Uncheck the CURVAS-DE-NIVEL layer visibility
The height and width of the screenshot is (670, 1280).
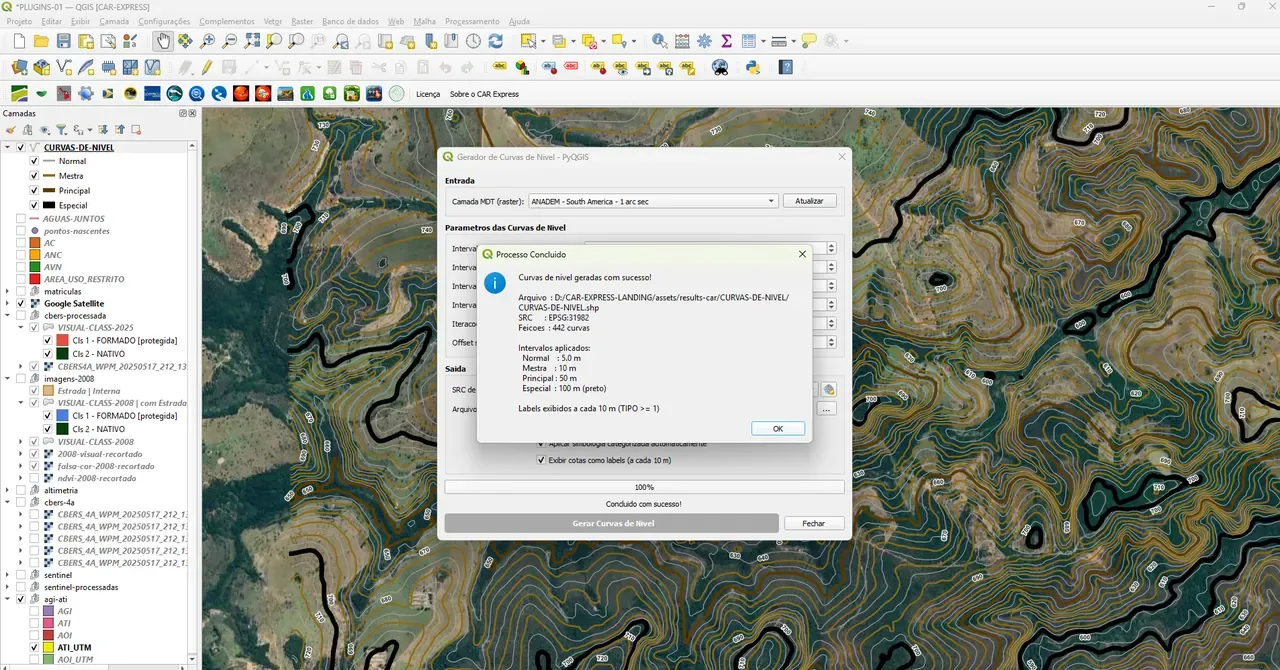click(x=21, y=147)
